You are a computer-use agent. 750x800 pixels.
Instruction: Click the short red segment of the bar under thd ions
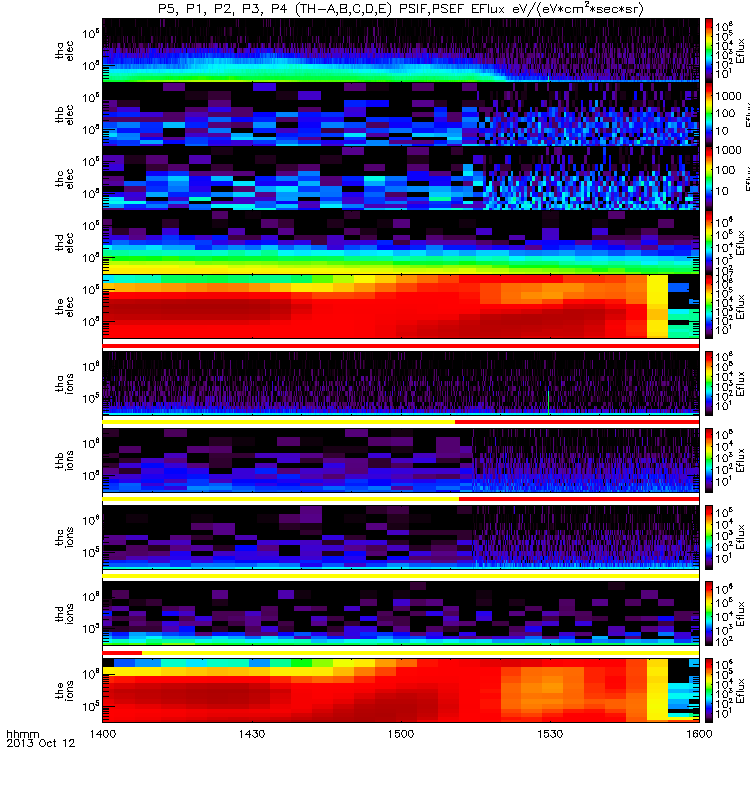pos(122,653)
